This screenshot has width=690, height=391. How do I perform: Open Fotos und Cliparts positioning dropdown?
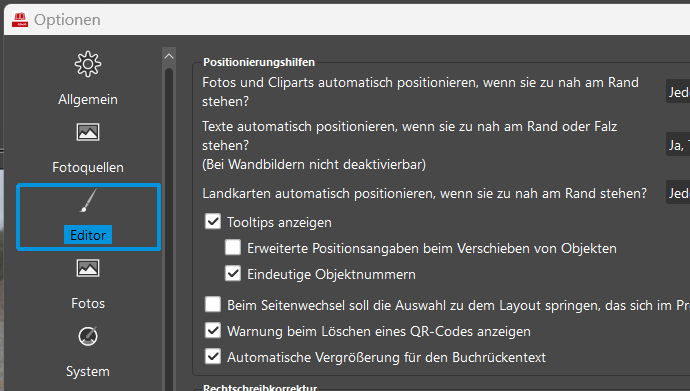678,91
